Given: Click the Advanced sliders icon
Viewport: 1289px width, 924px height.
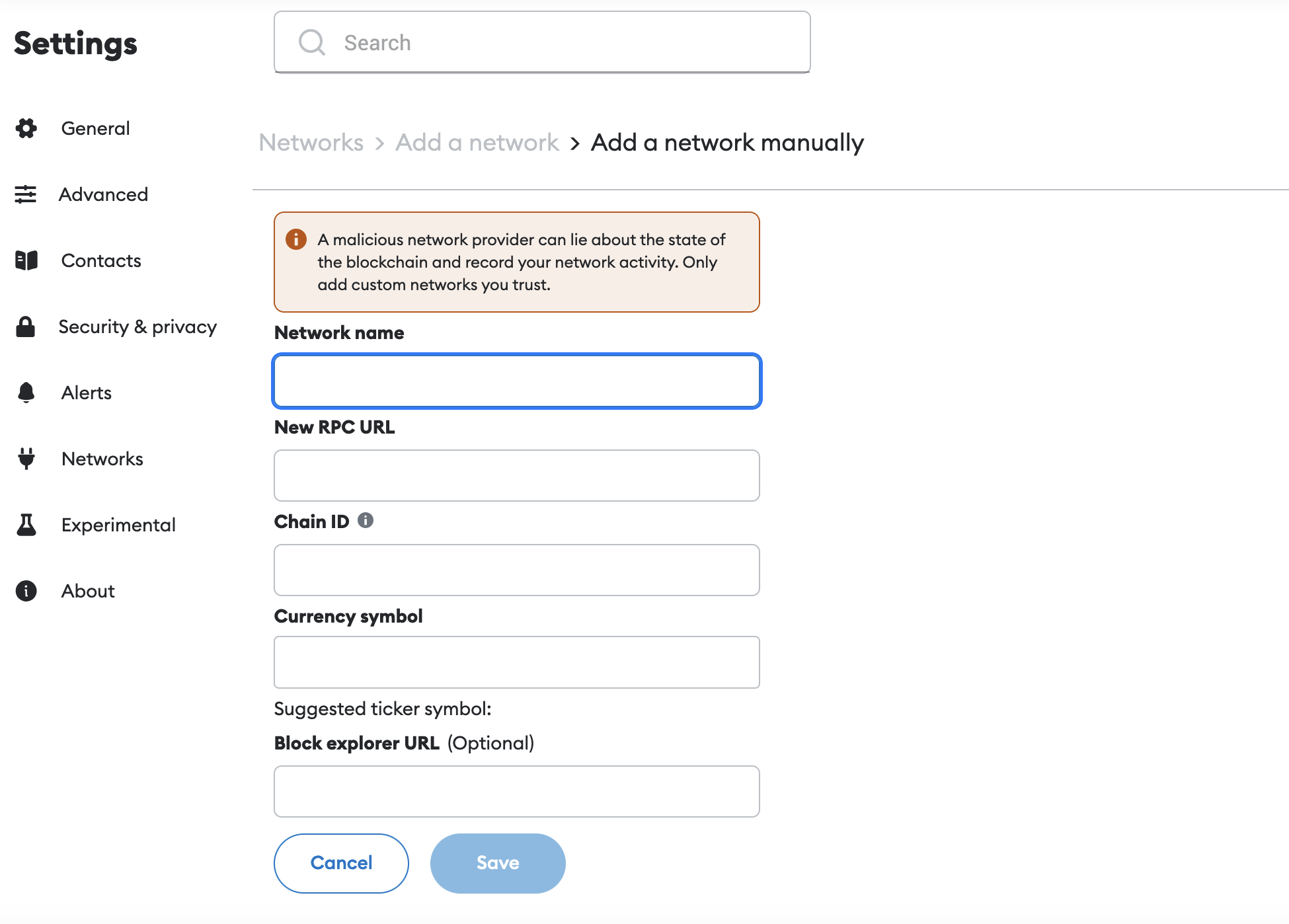Looking at the screenshot, I should pos(26,194).
